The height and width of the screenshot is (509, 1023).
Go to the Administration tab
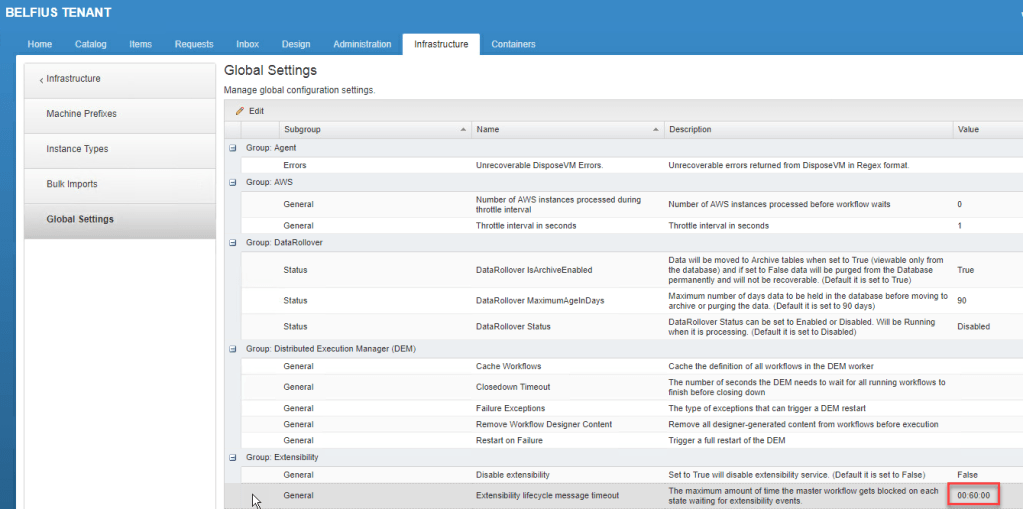click(362, 44)
